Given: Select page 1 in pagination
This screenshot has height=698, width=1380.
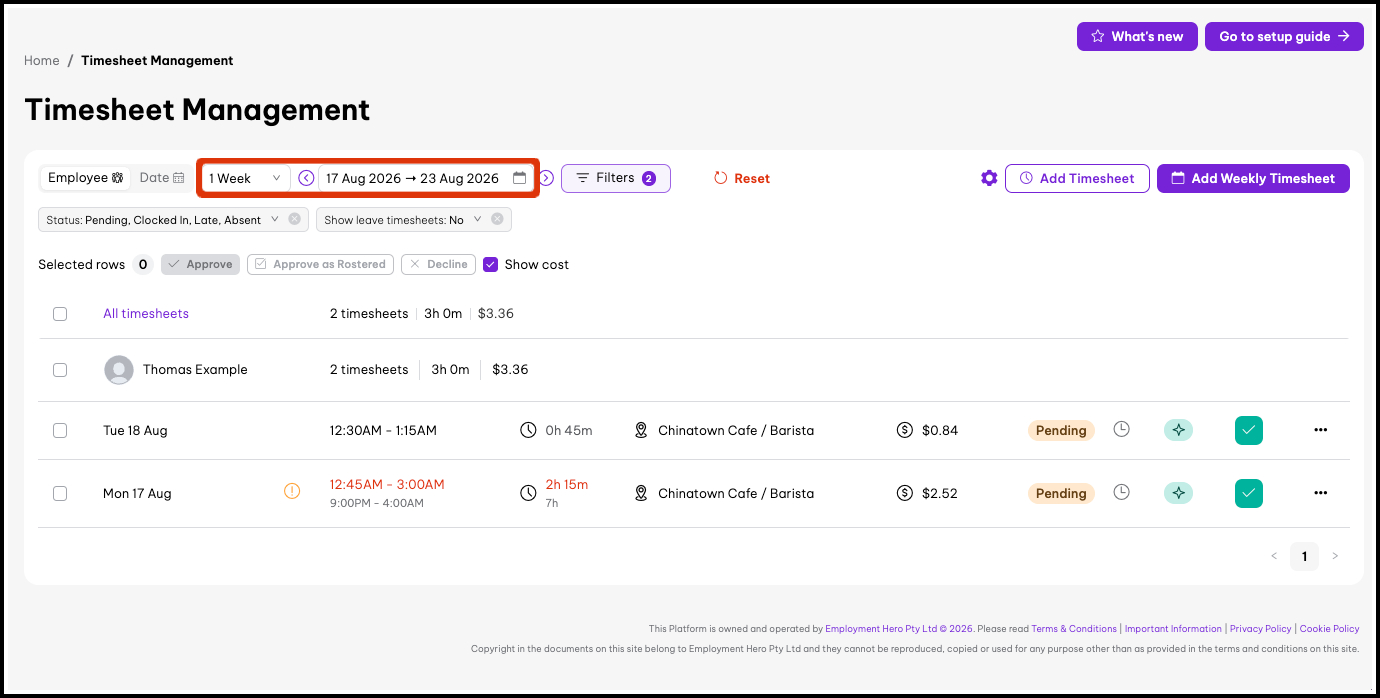Looking at the screenshot, I should 1304,556.
